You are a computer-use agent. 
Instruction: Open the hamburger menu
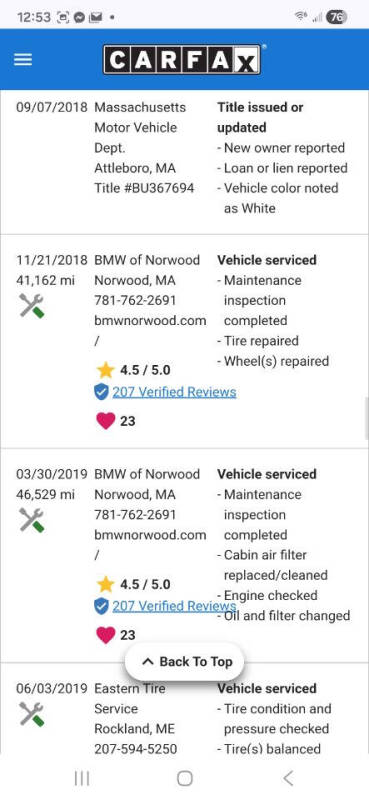pyautogui.click(x=22, y=60)
